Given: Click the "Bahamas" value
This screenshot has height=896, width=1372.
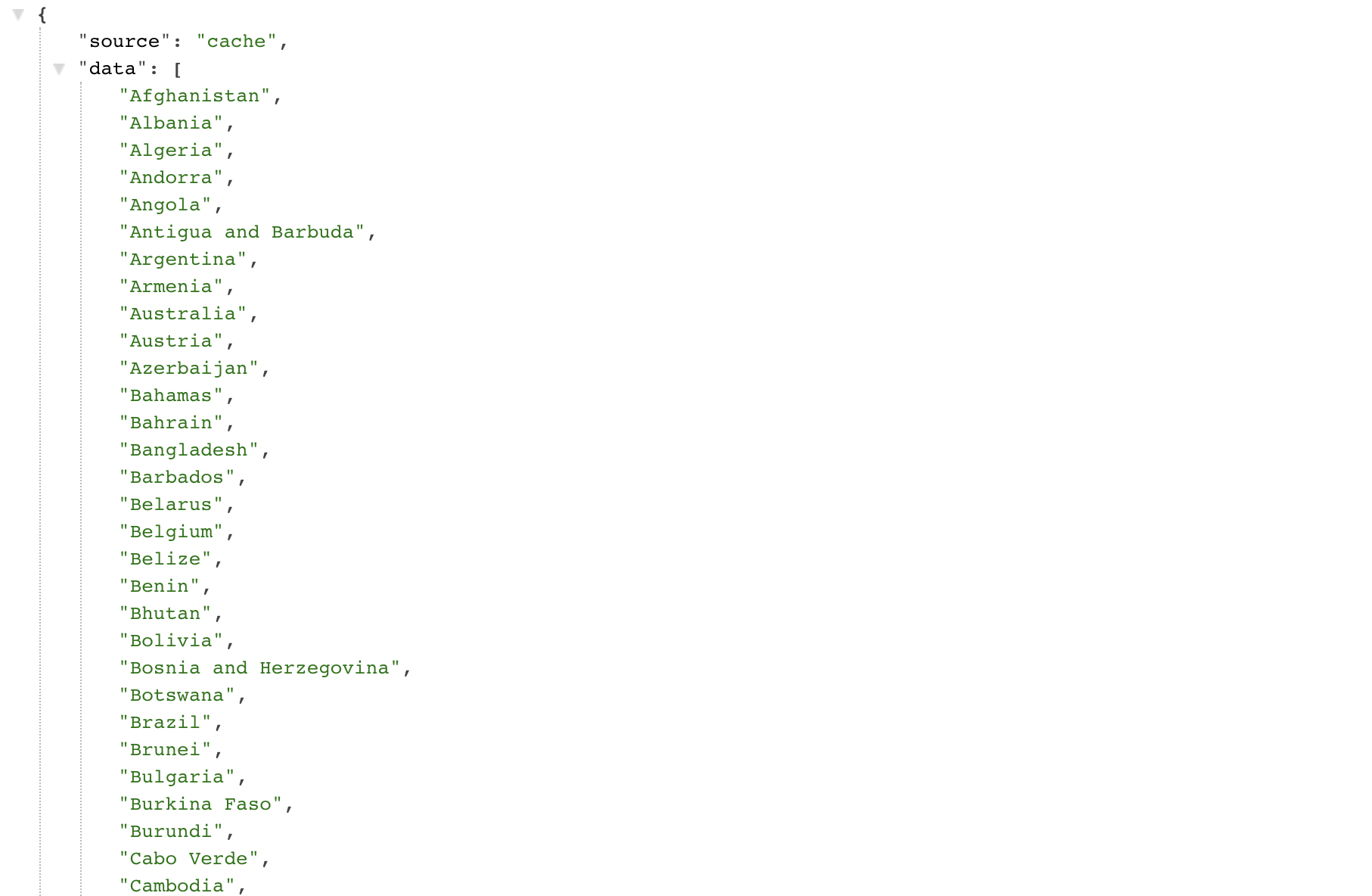Looking at the screenshot, I should click(172, 396).
